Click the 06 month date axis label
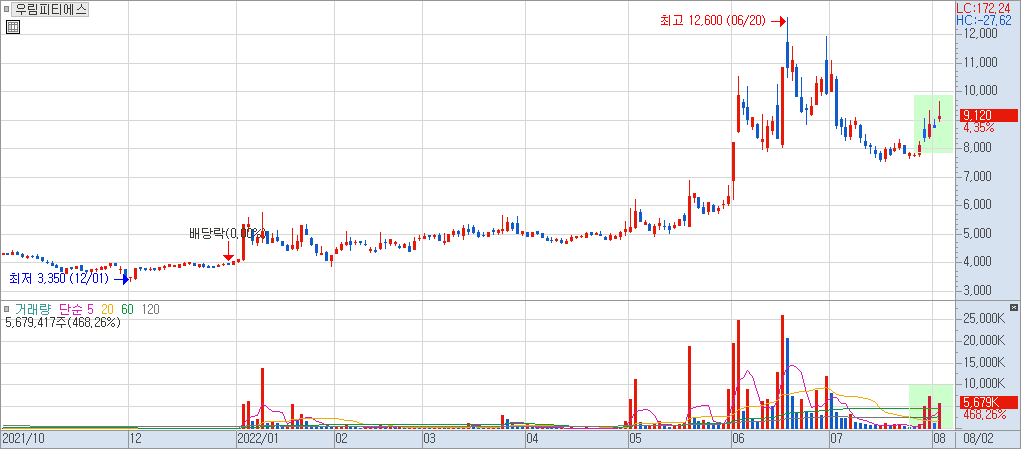This screenshot has width=1021, height=449. tap(740, 439)
